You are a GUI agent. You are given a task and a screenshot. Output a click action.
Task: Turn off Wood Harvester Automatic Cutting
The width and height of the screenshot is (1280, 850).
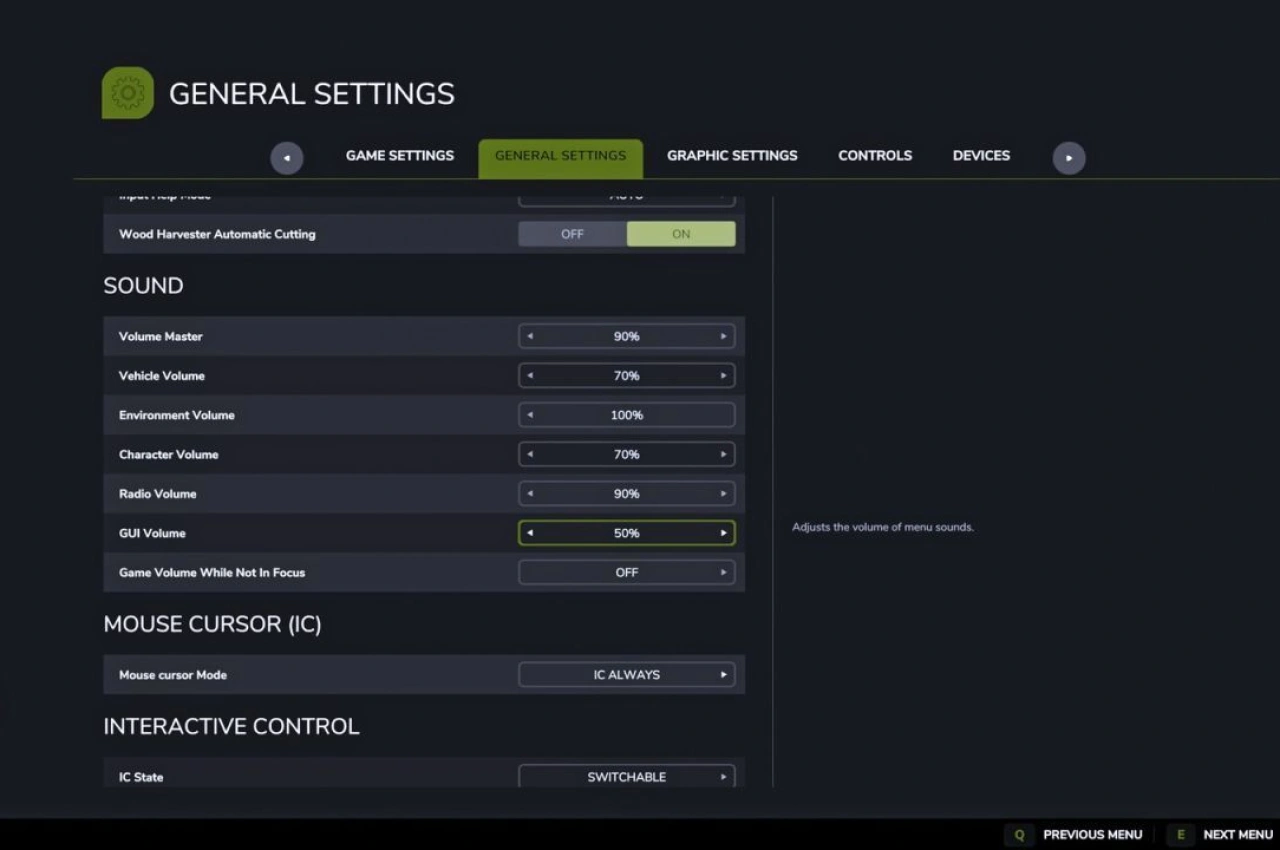tap(572, 233)
